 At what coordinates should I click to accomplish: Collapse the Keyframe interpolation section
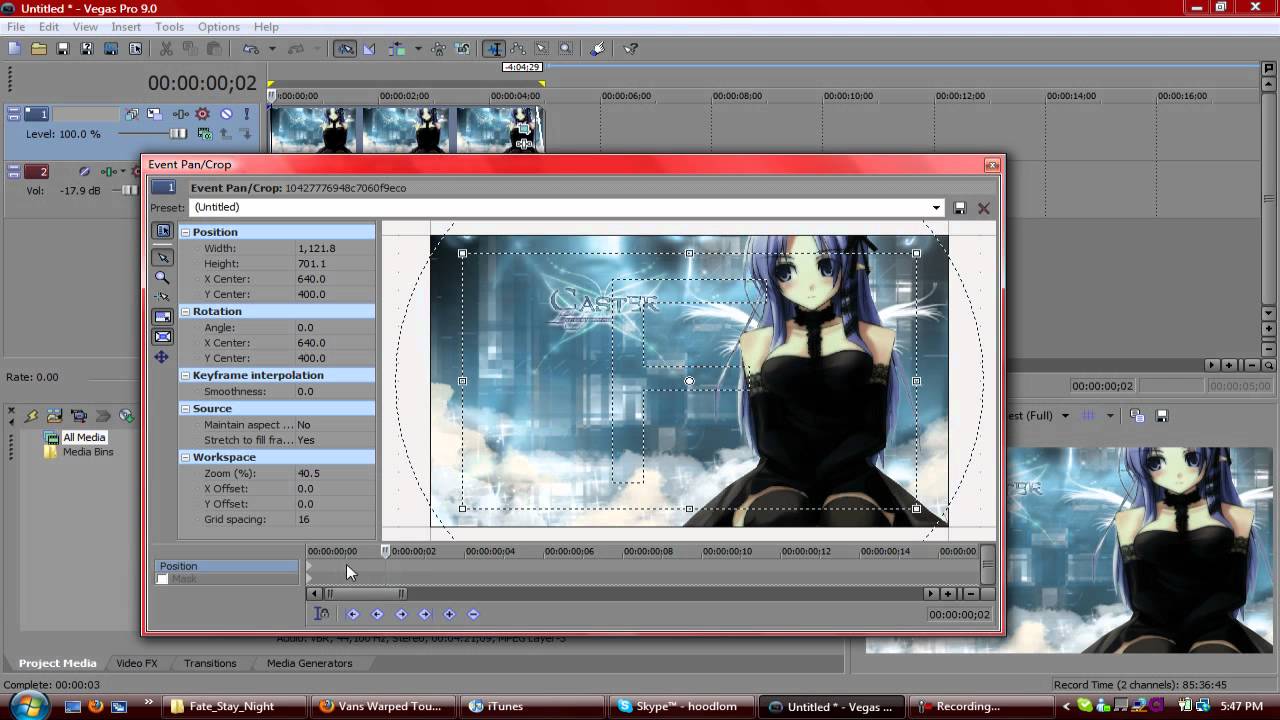tap(185, 375)
